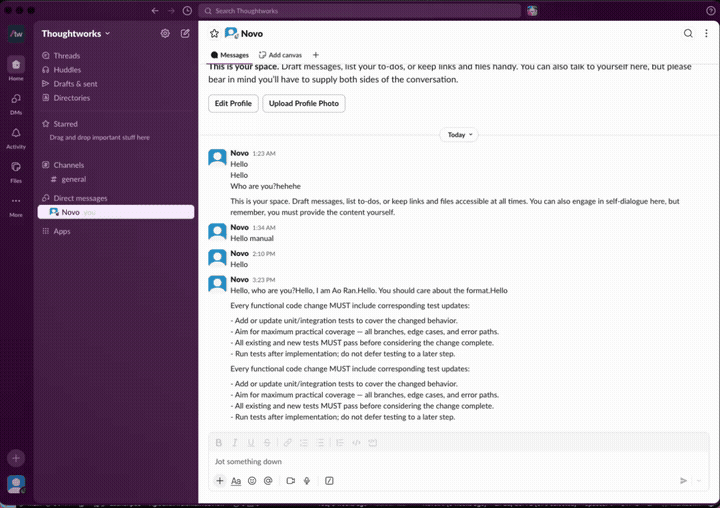Image resolution: width=720 pixels, height=508 pixels.
Task: Open the Today date dropdown
Action: (459, 135)
